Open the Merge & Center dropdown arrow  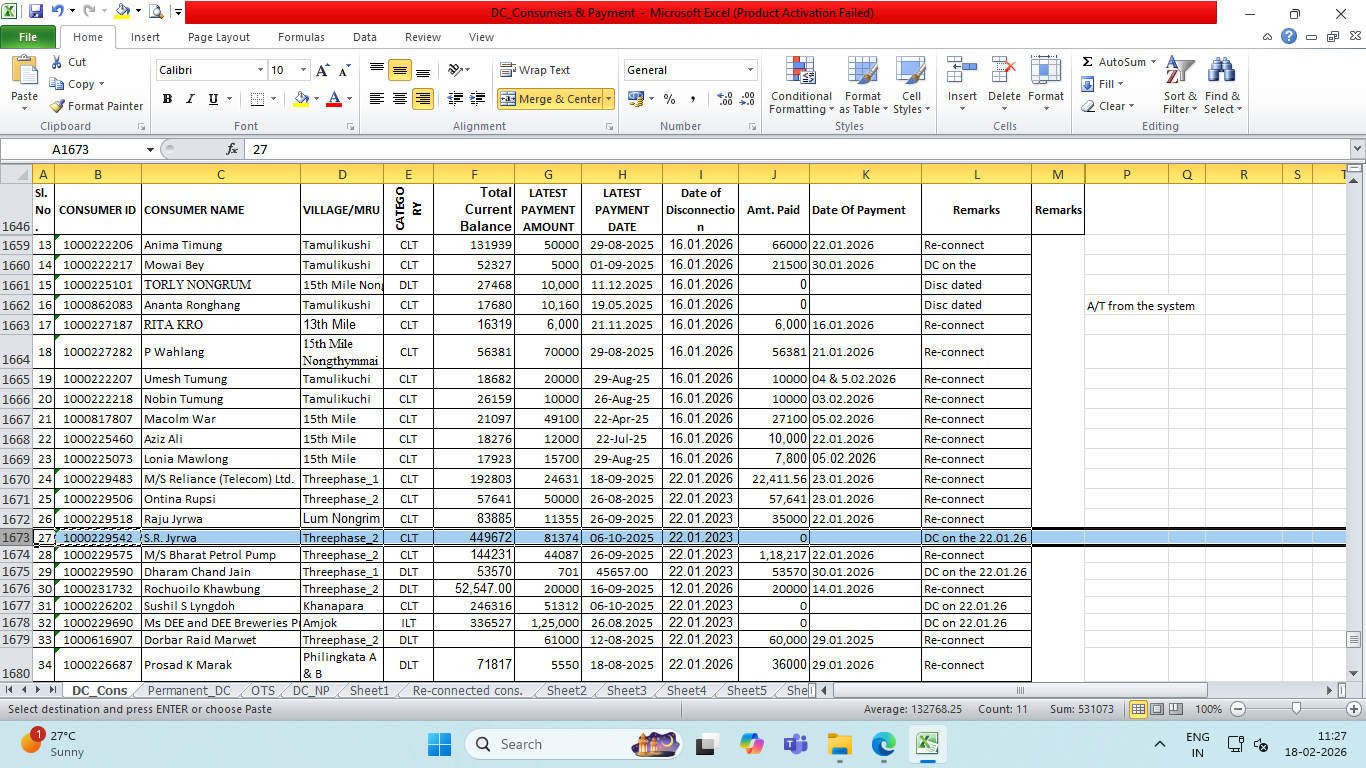pos(608,99)
